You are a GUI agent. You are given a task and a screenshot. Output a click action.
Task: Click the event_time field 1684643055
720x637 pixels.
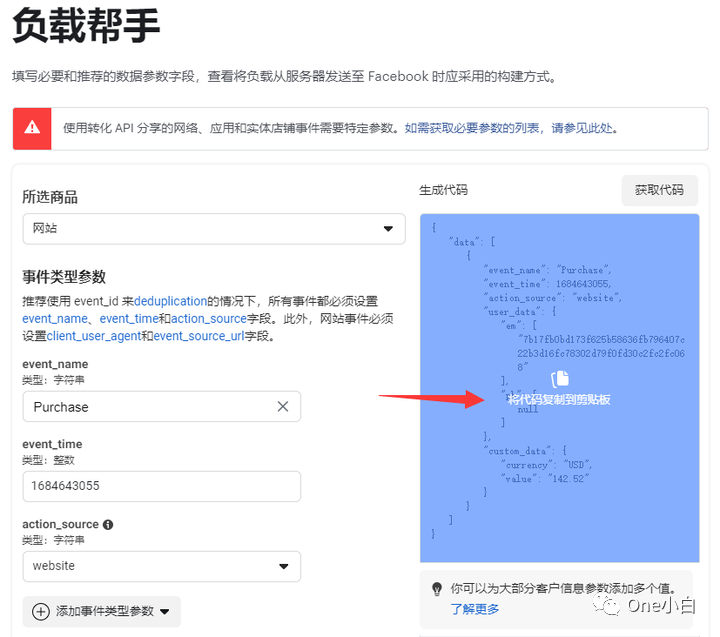(162, 486)
